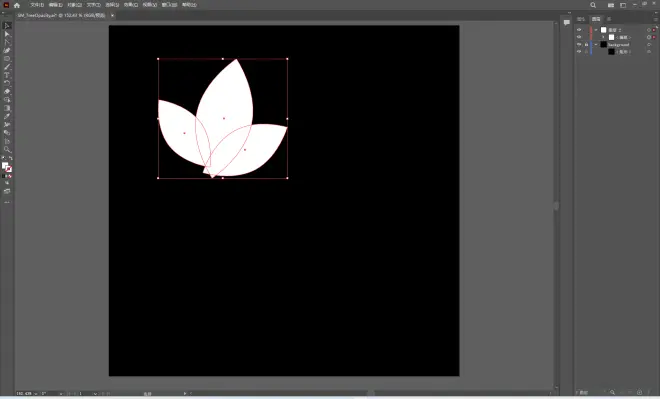
Task: Swap fill and stroke colors
Action: (11, 159)
